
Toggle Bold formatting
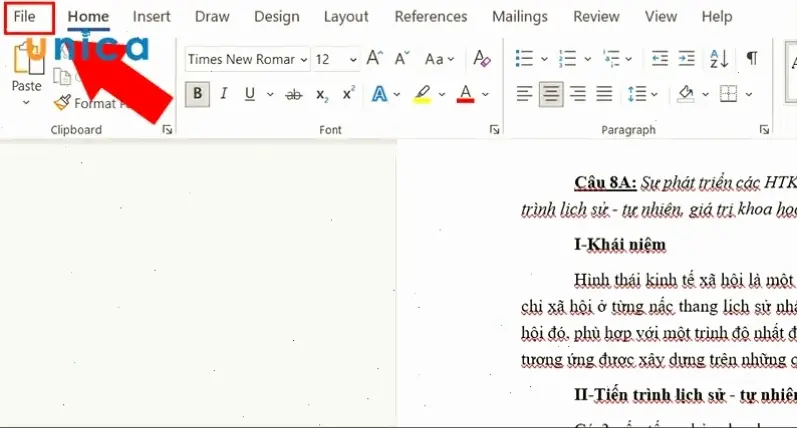[197, 94]
